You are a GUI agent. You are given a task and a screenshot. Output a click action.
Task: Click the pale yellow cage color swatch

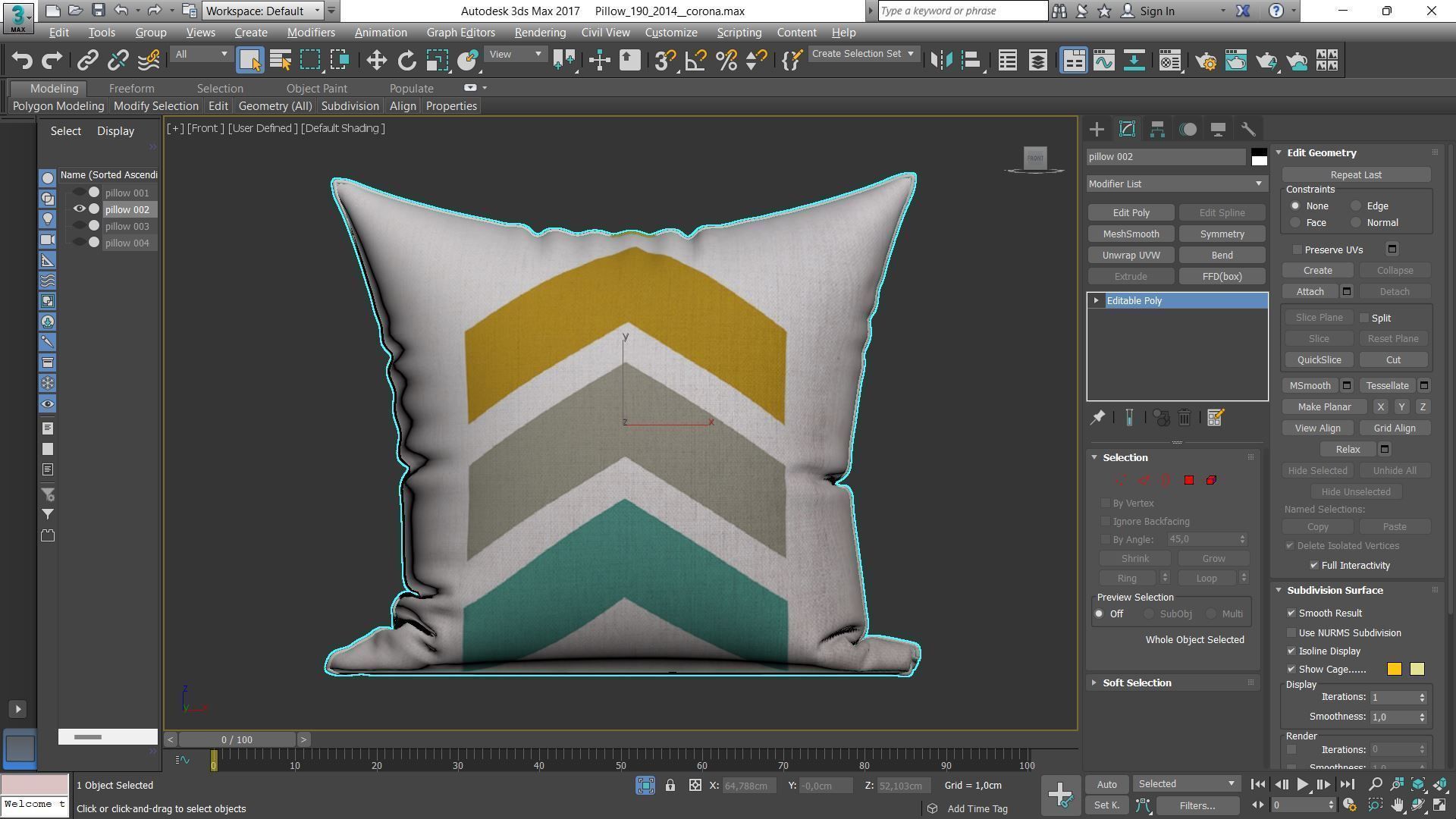[1417, 669]
